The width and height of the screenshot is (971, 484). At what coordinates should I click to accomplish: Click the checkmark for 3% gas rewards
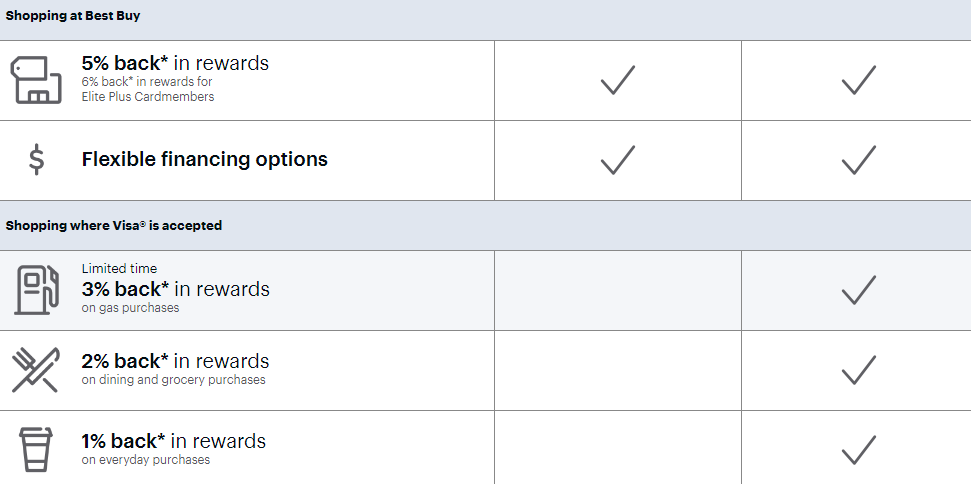(x=858, y=290)
